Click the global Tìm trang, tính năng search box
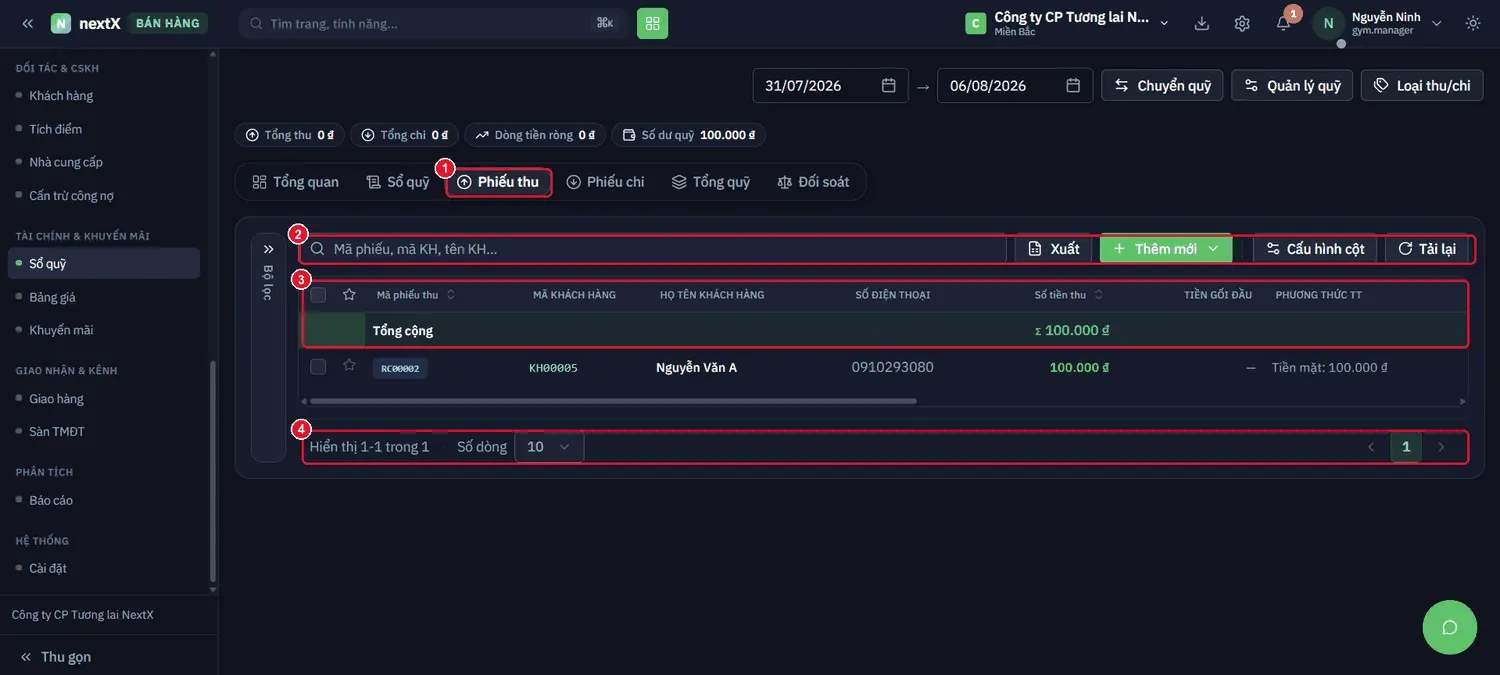This screenshot has height=675, width=1500. coord(433,23)
